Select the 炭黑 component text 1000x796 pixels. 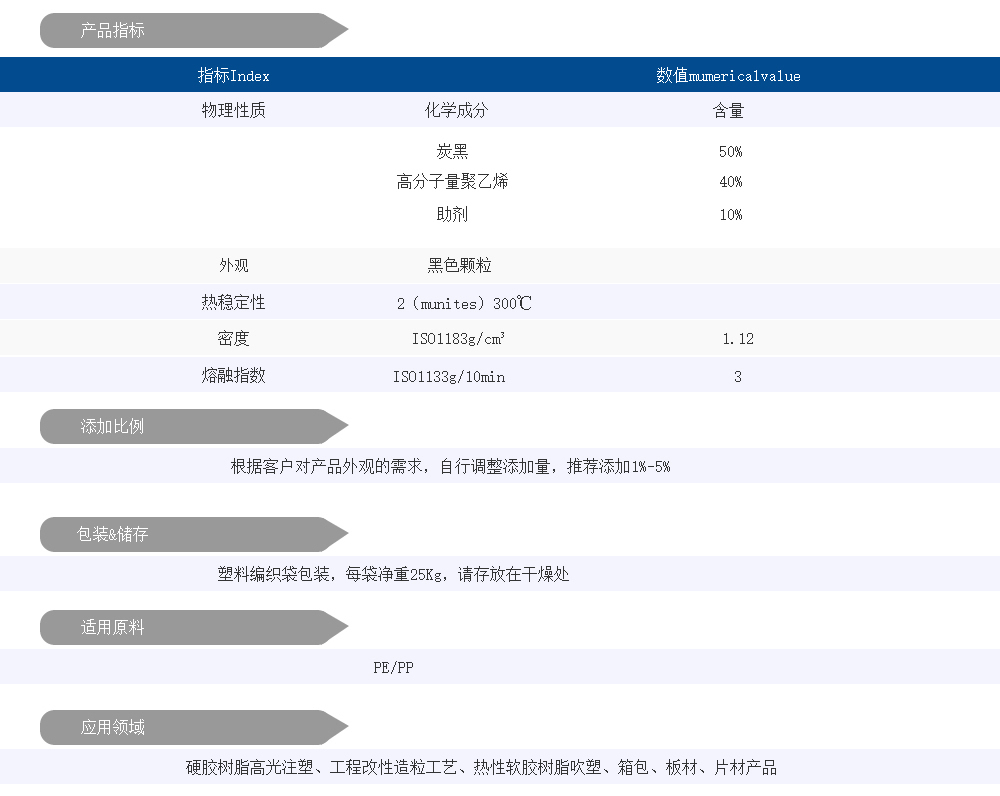coord(452,152)
